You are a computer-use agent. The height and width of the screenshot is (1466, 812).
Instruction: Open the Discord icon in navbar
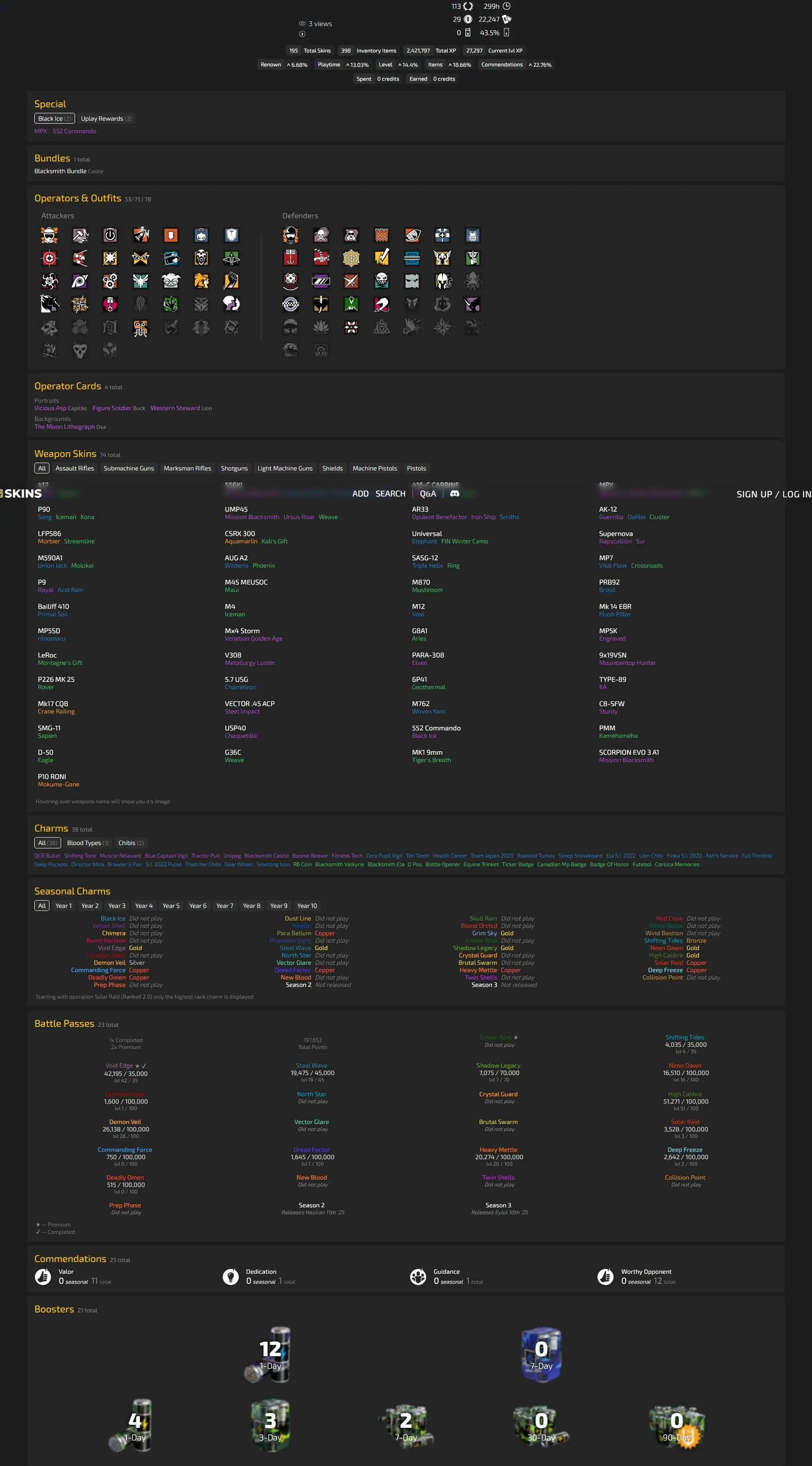pyautogui.click(x=454, y=494)
